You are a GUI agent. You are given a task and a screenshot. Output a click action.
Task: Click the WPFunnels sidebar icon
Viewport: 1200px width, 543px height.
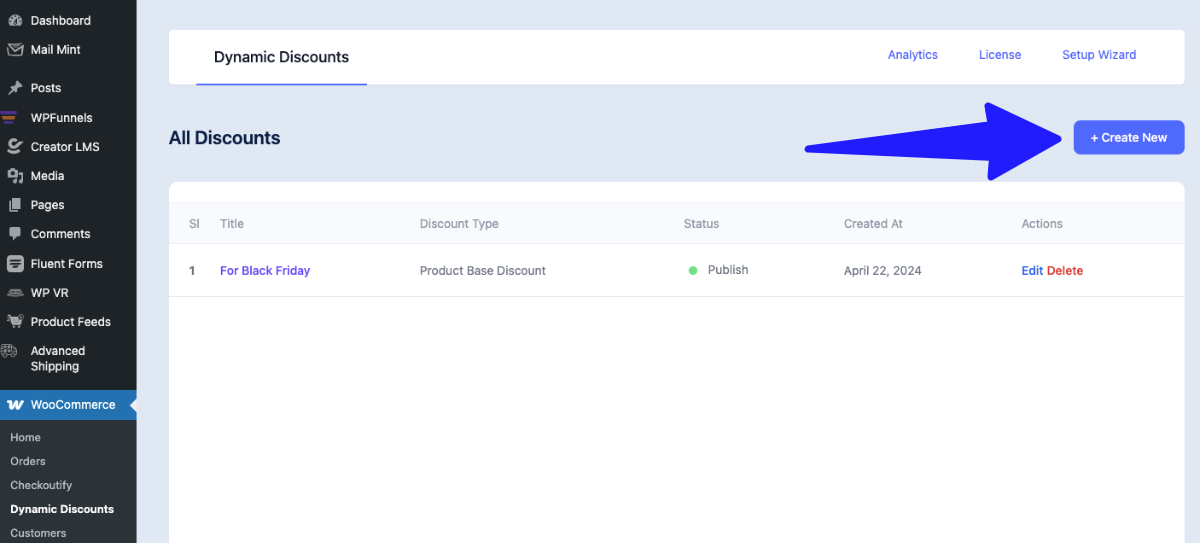[10, 117]
